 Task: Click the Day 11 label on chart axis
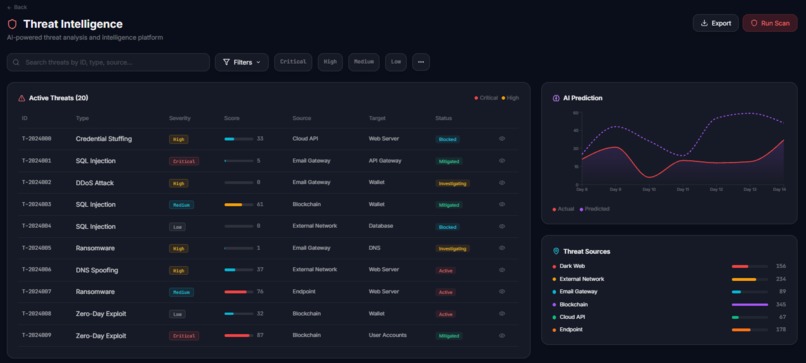click(683, 190)
